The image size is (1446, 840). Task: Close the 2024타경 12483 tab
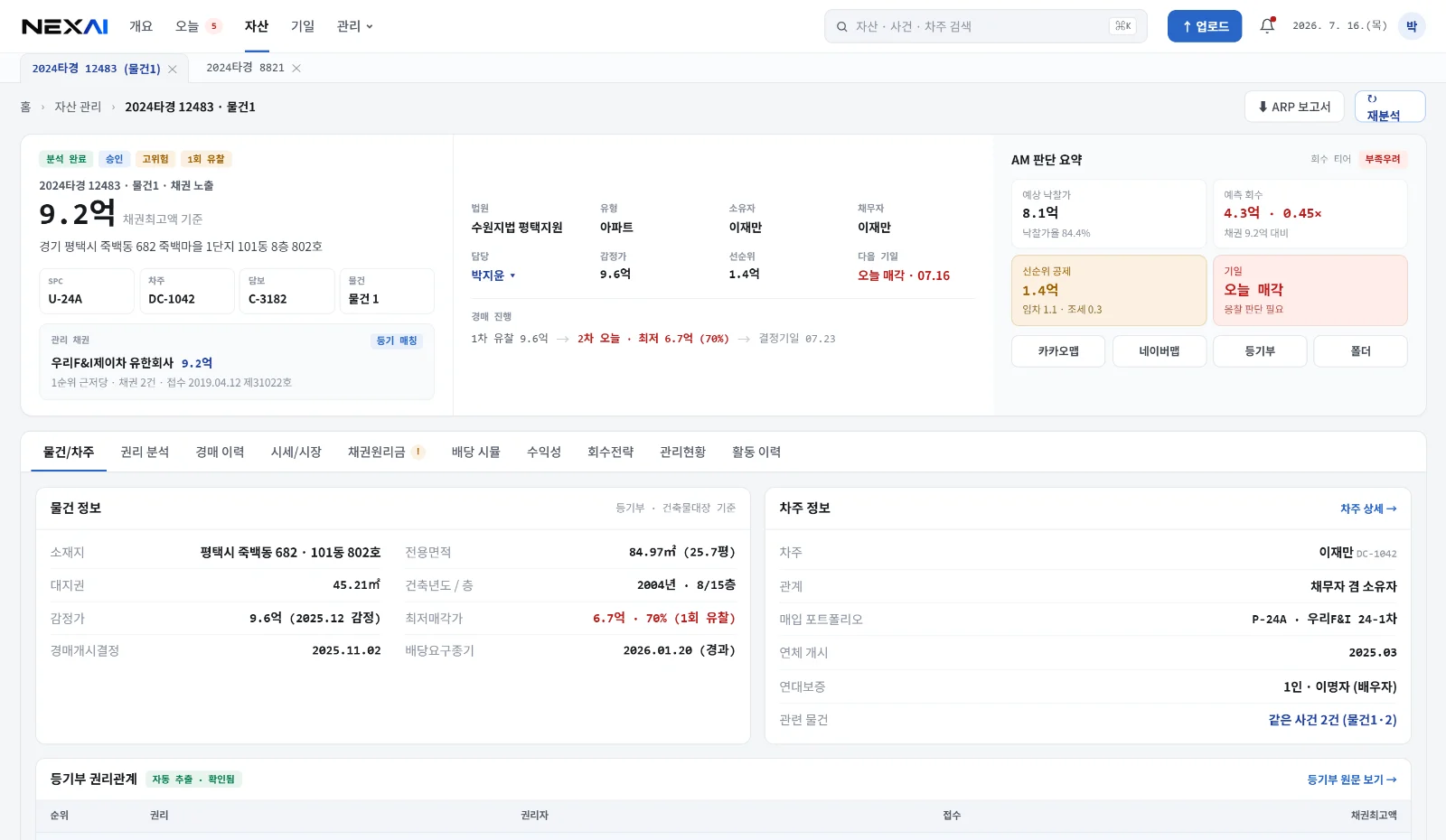173,69
